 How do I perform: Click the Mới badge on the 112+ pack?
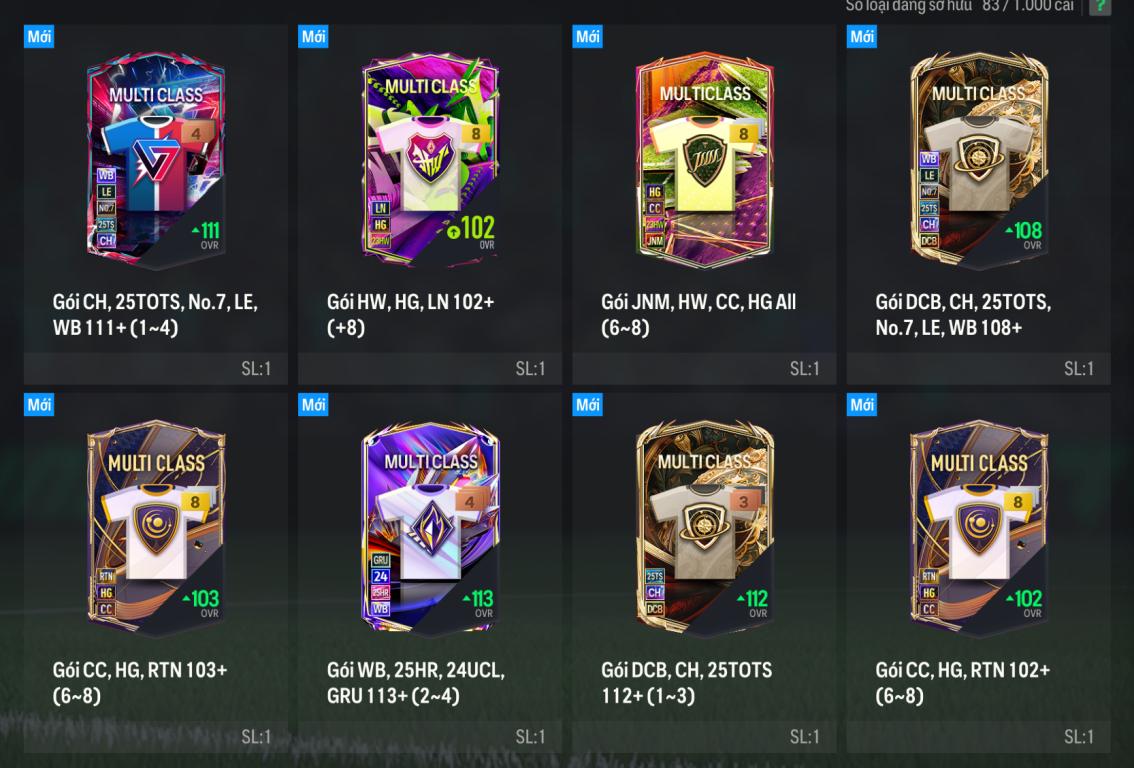pyautogui.click(x=587, y=404)
